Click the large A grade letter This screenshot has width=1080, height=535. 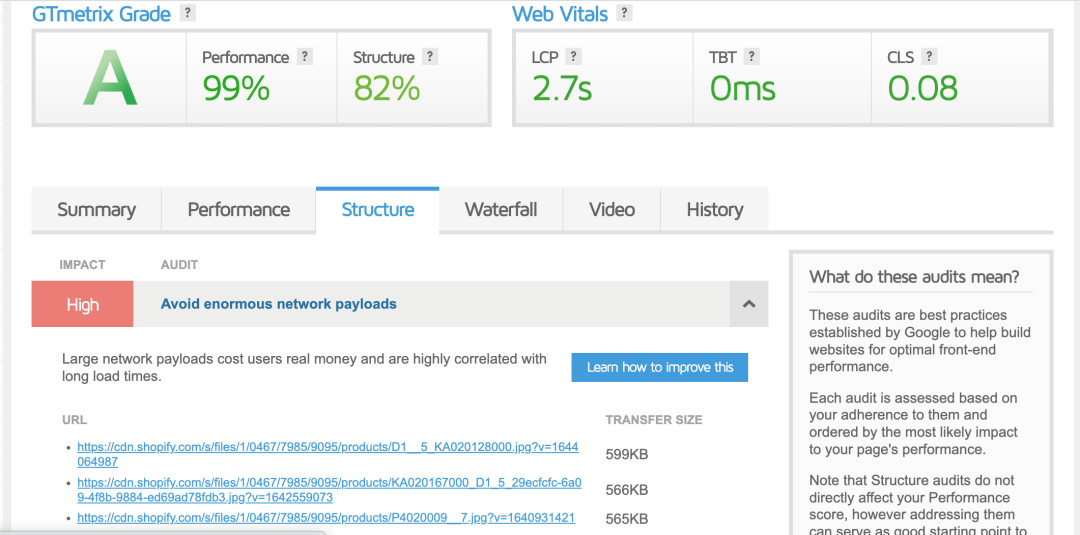(110, 80)
